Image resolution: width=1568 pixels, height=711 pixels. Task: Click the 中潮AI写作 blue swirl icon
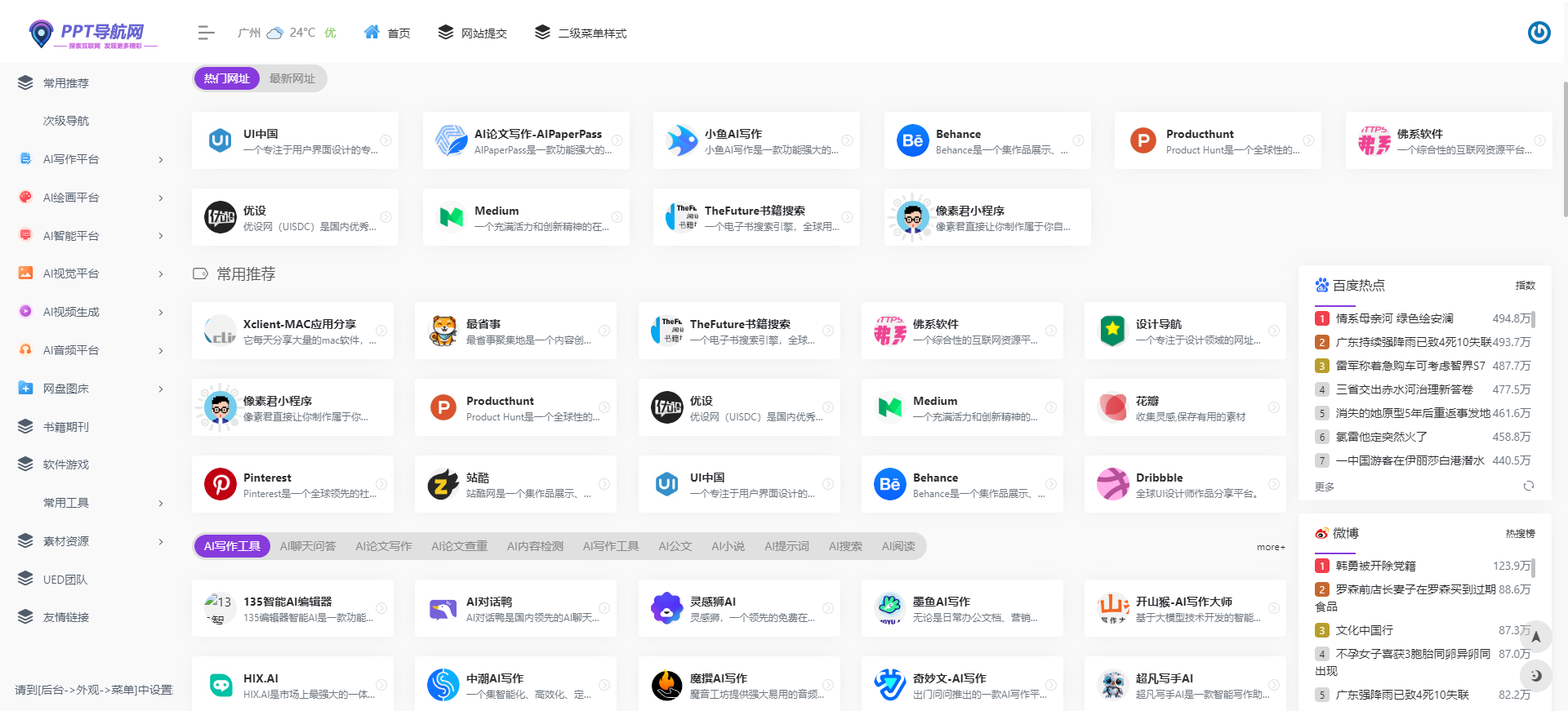(443, 685)
